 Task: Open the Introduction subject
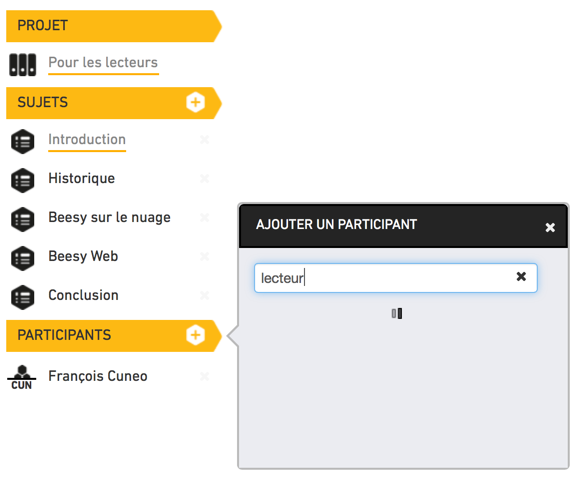tap(87, 139)
